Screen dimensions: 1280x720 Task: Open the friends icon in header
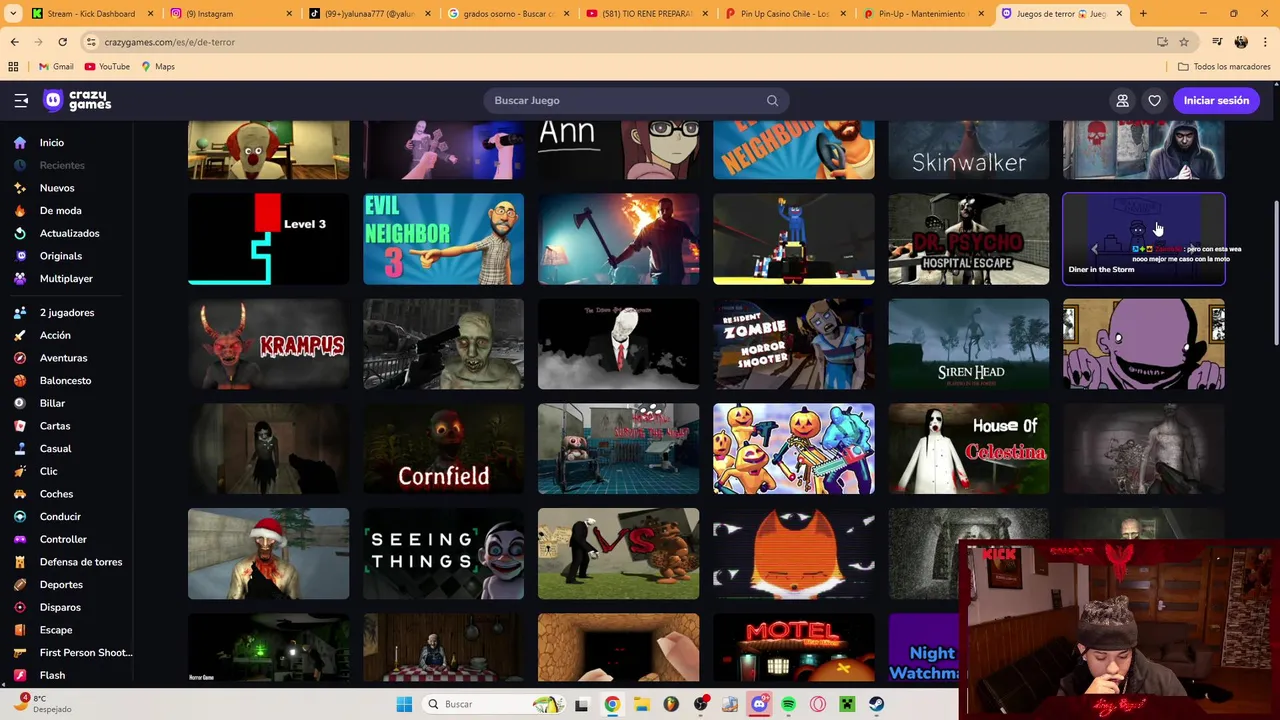(1122, 100)
